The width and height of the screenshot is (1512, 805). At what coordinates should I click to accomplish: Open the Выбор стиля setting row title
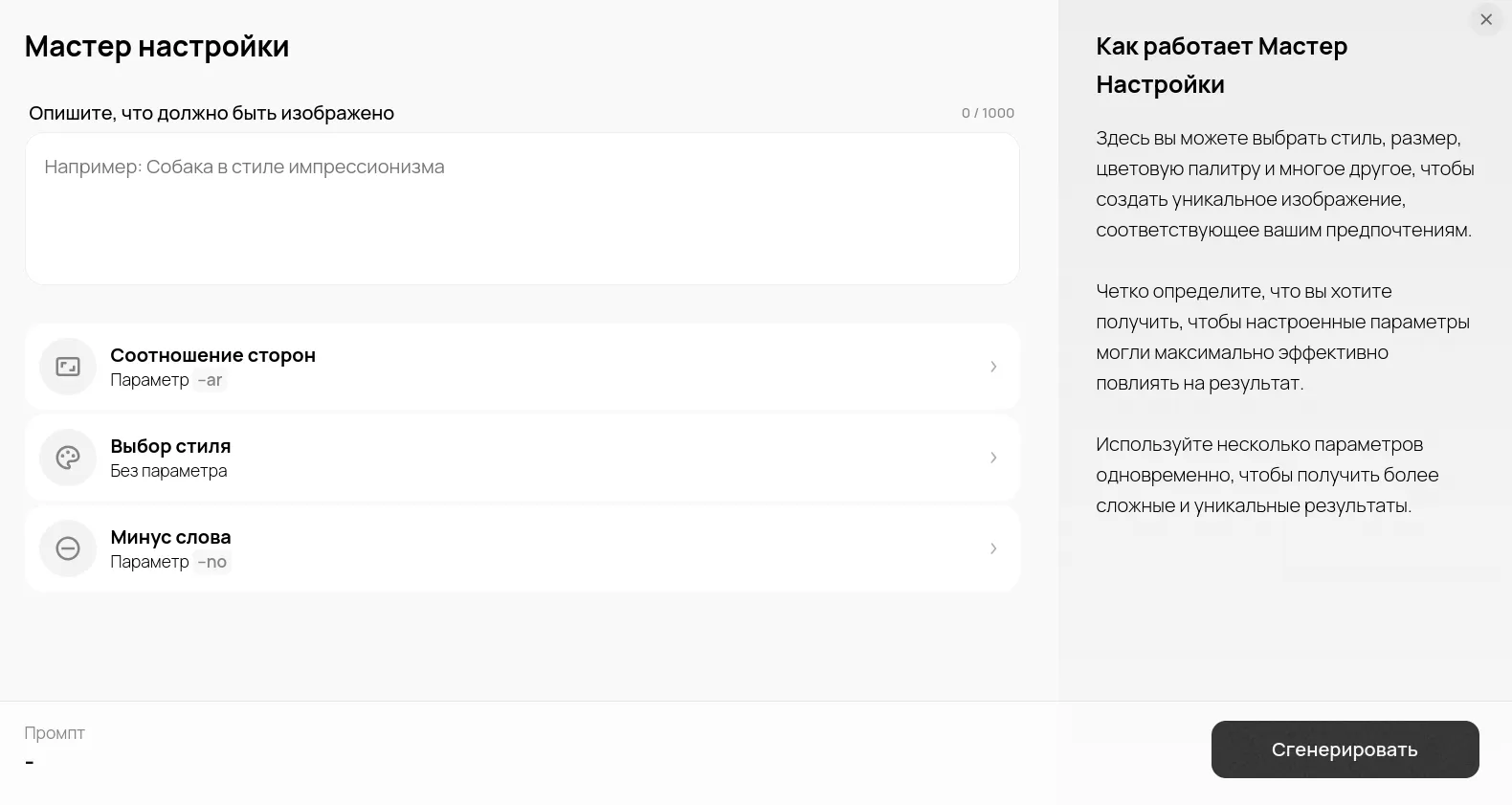point(170,446)
